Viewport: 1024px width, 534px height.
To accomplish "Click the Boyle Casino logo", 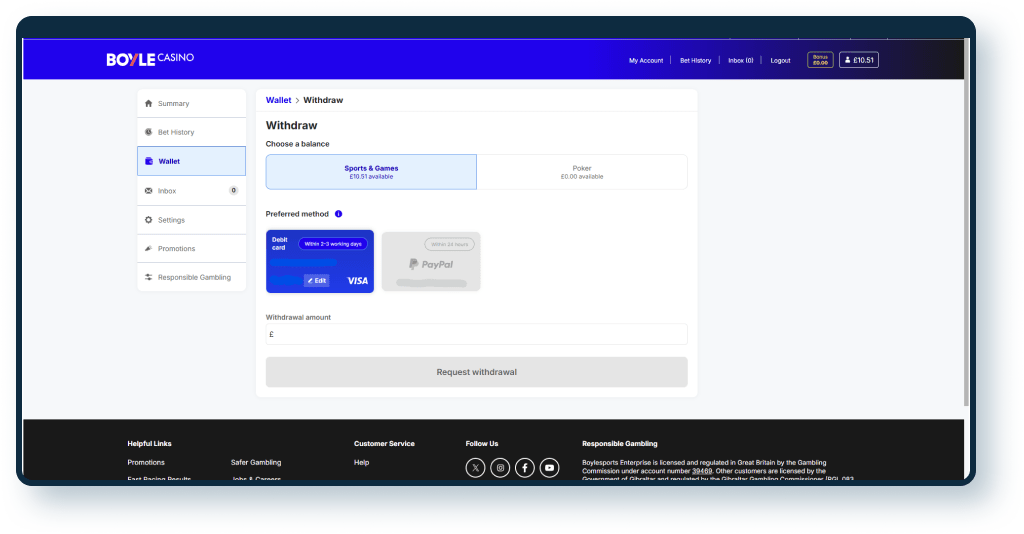I will pos(150,59).
